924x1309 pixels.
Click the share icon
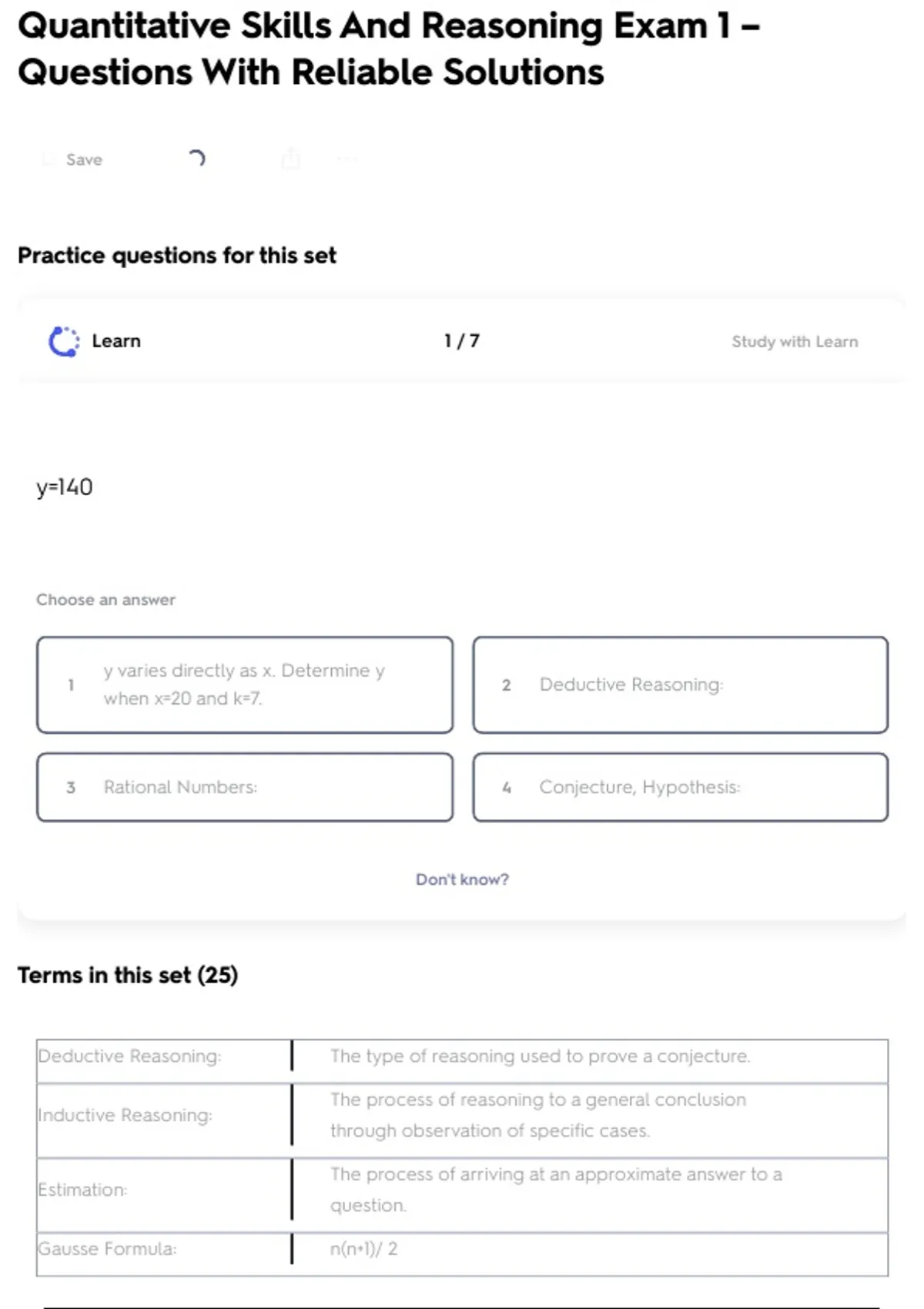(290, 159)
